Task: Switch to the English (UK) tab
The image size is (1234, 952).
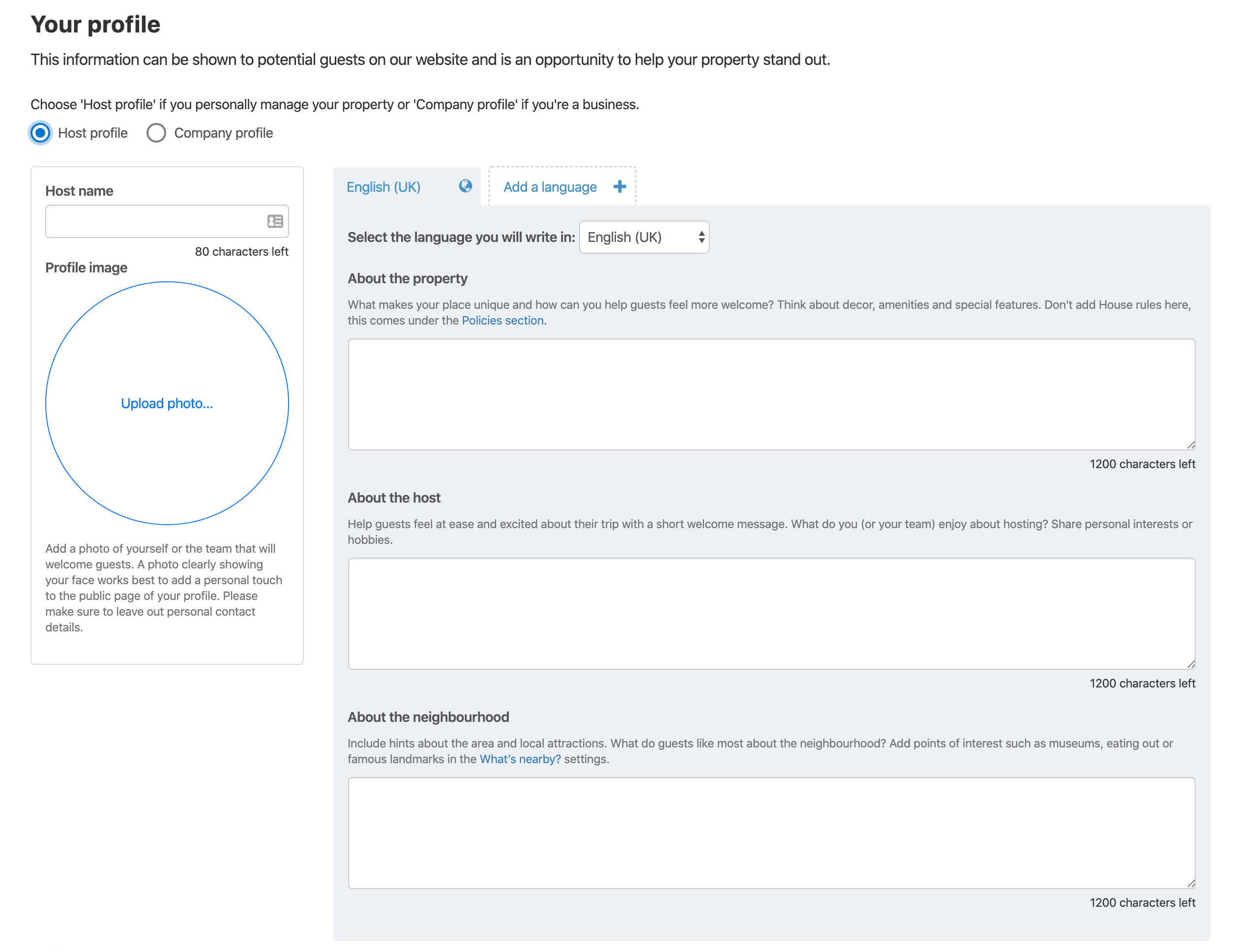Action: (383, 187)
